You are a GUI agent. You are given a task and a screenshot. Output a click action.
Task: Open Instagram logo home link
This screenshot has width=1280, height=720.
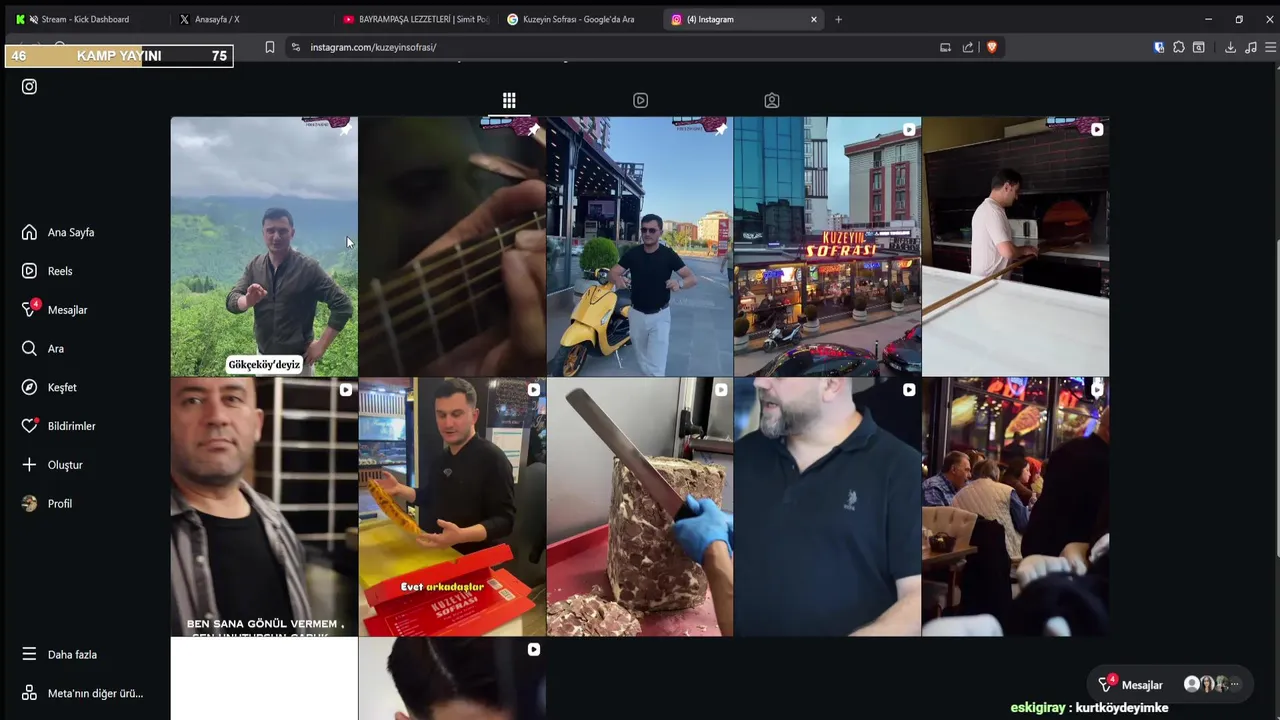[x=29, y=87]
